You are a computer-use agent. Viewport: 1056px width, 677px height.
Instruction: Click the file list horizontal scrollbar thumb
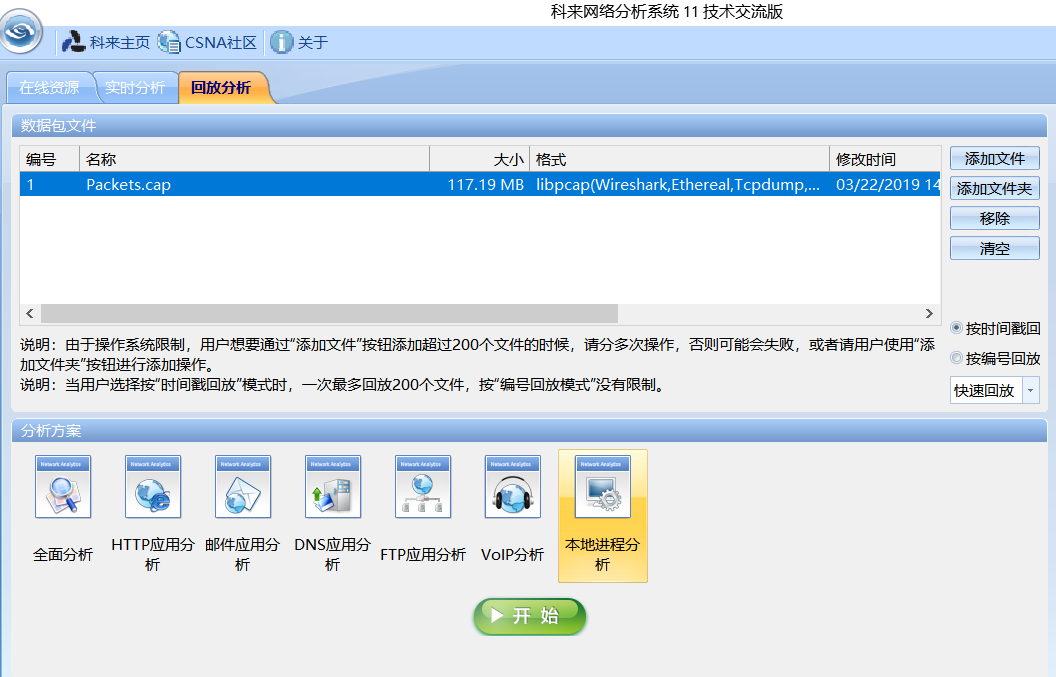point(329,313)
